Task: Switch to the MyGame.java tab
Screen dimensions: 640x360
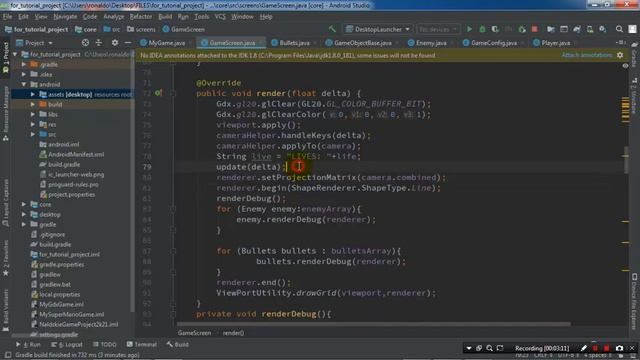Action: (167, 42)
